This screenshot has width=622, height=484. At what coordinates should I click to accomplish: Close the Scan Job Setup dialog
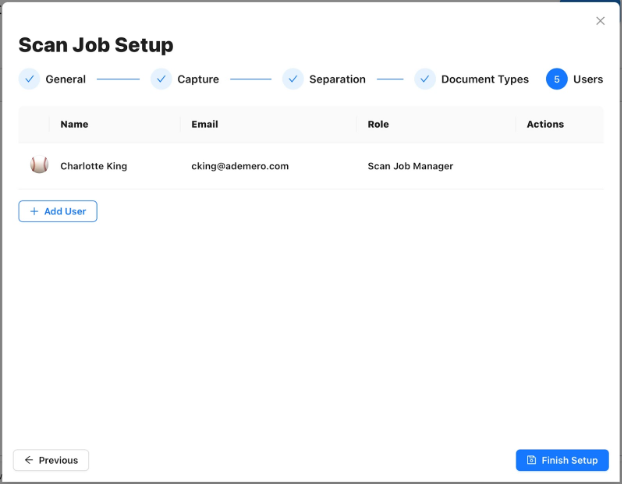pos(600,21)
